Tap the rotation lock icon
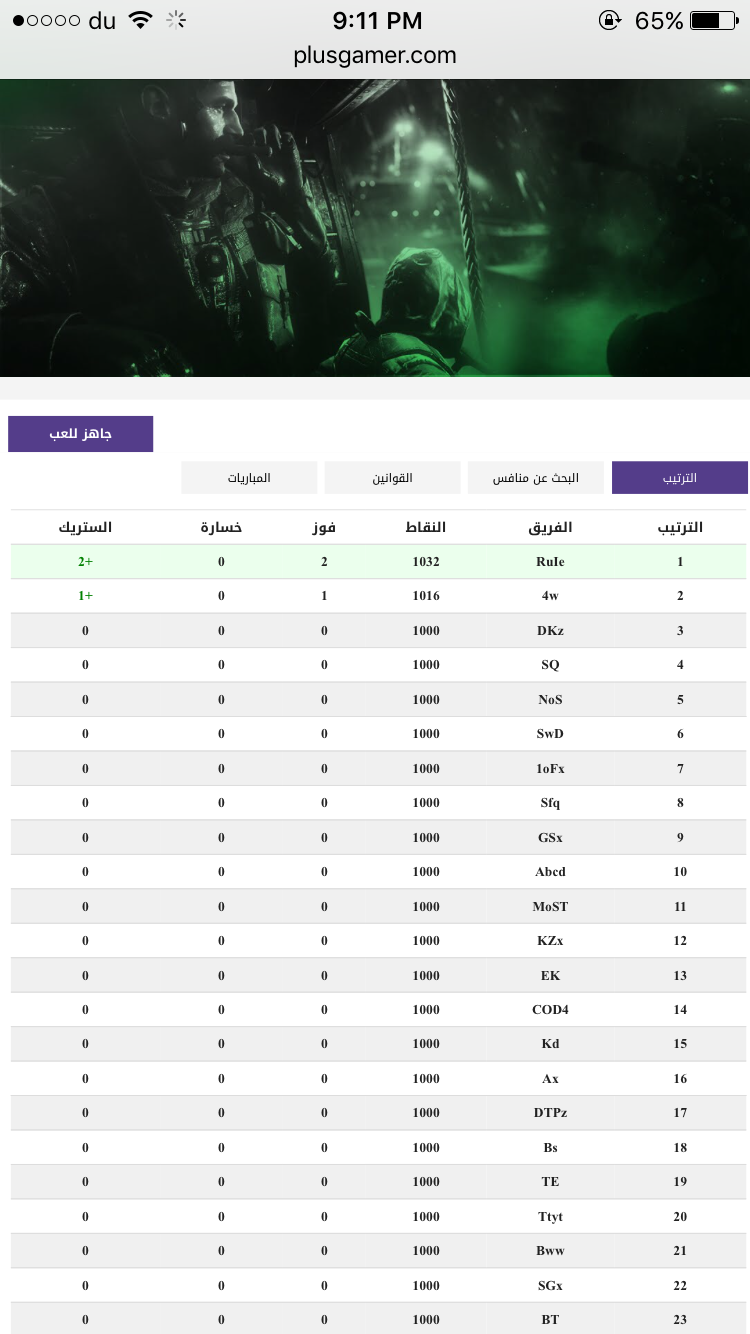750x1334 pixels. (x=610, y=20)
